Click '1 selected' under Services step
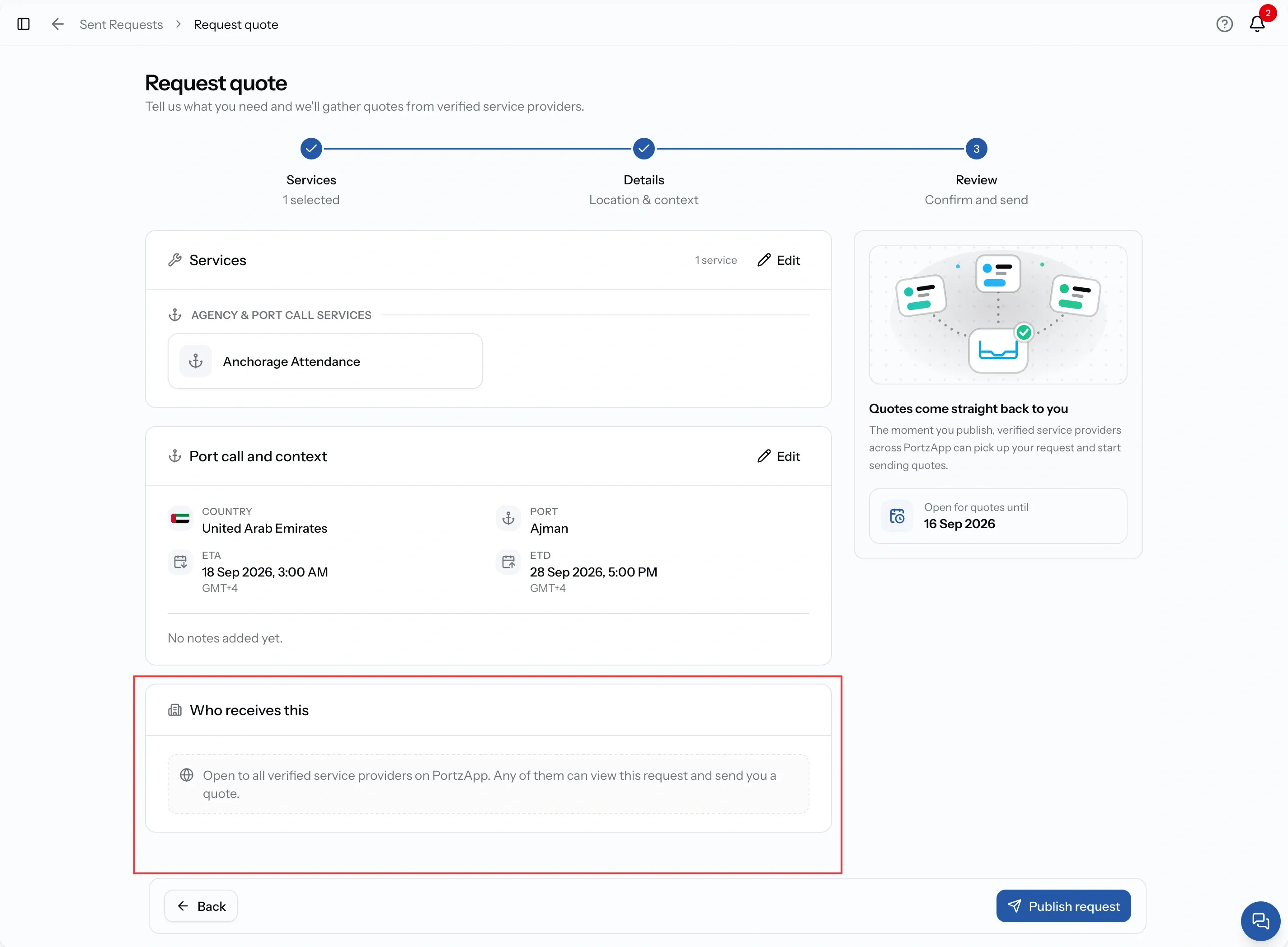The width and height of the screenshot is (1288, 947). tap(311, 200)
